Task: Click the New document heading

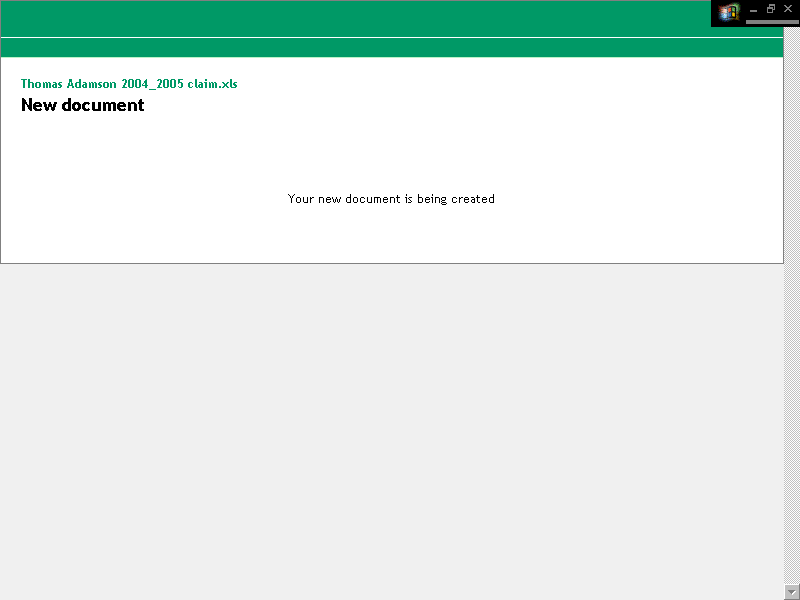Action: coord(82,105)
